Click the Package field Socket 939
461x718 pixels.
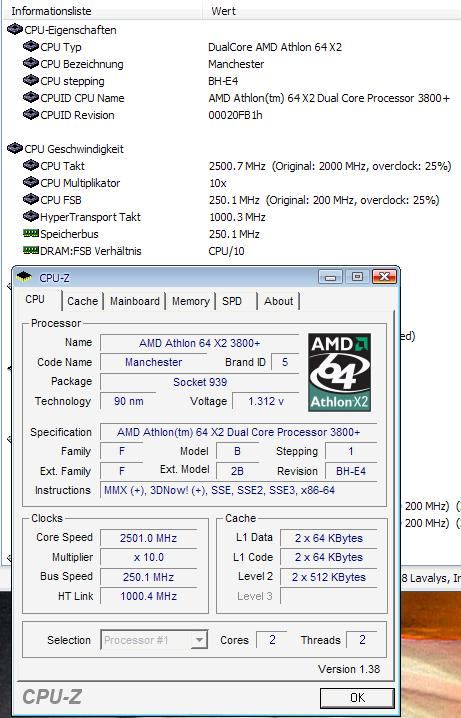pyautogui.click(x=200, y=382)
